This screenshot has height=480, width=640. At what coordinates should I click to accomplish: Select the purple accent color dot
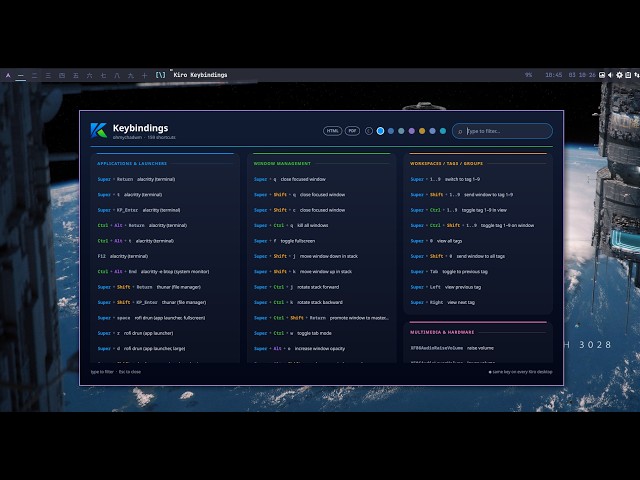(411, 131)
